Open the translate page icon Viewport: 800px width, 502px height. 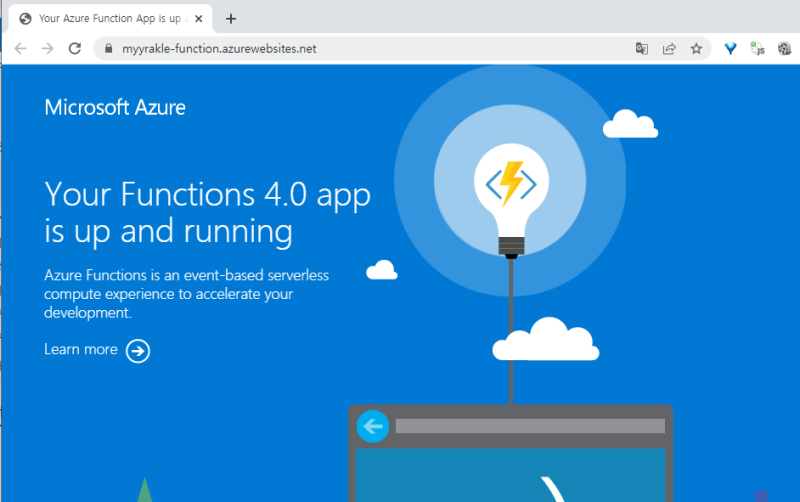[642, 48]
